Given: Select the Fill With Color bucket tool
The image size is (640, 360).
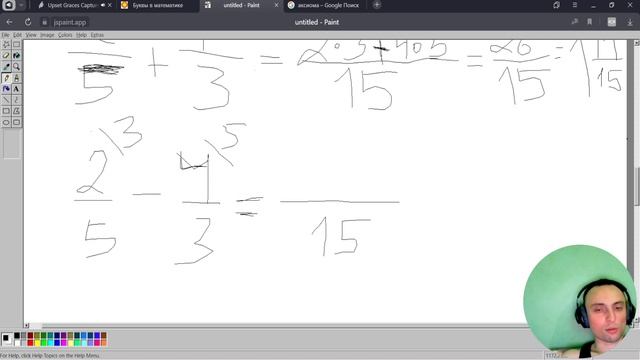Looking at the screenshot, I should (16, 55).
